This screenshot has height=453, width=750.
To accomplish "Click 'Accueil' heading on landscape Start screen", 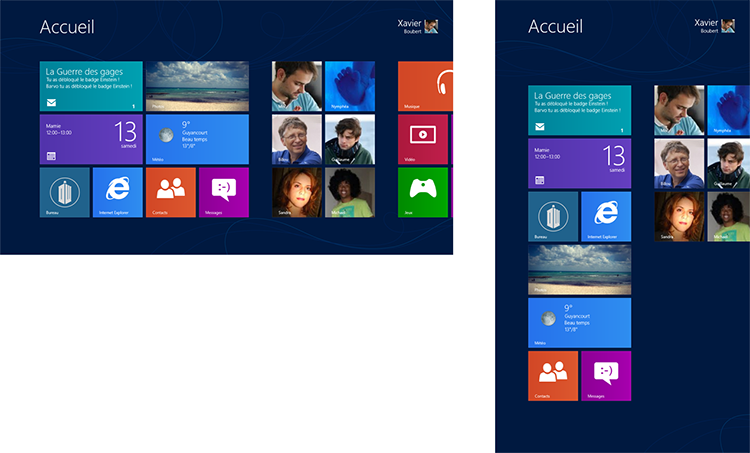I will (67, 27).
